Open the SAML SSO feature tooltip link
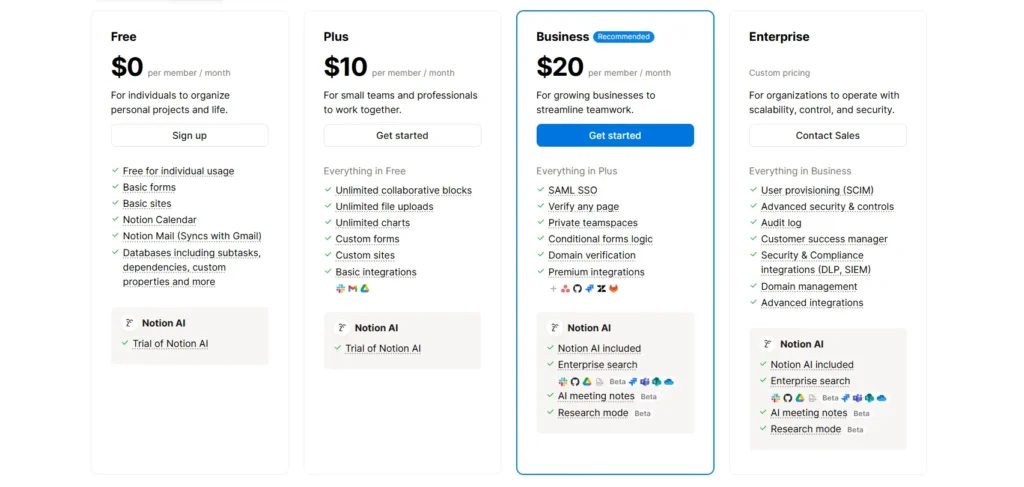Image resolution: width=1024 pixels, height=487 pixels. [573, 190]
